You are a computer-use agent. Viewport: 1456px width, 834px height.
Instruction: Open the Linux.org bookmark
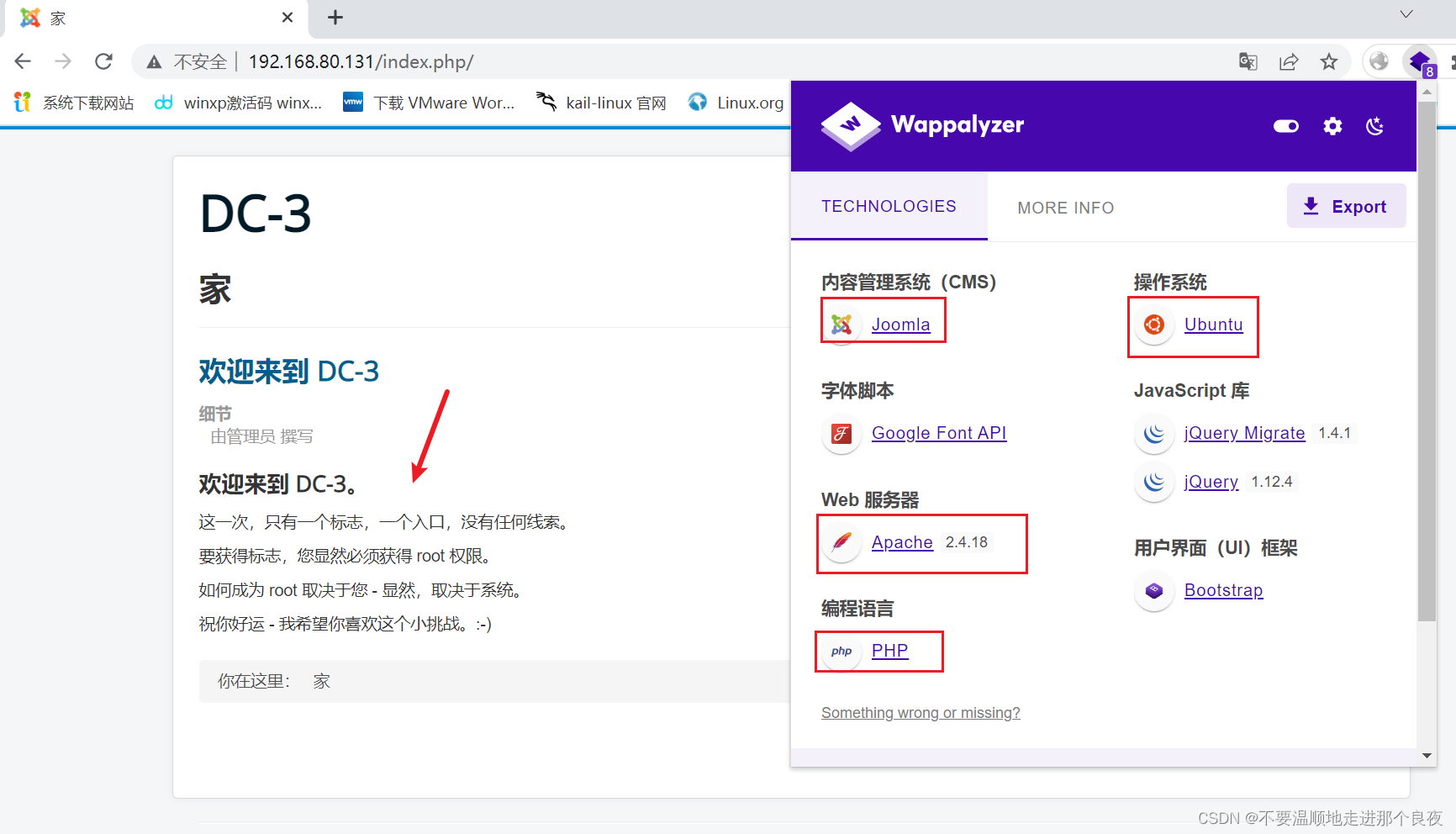point(736,103)
